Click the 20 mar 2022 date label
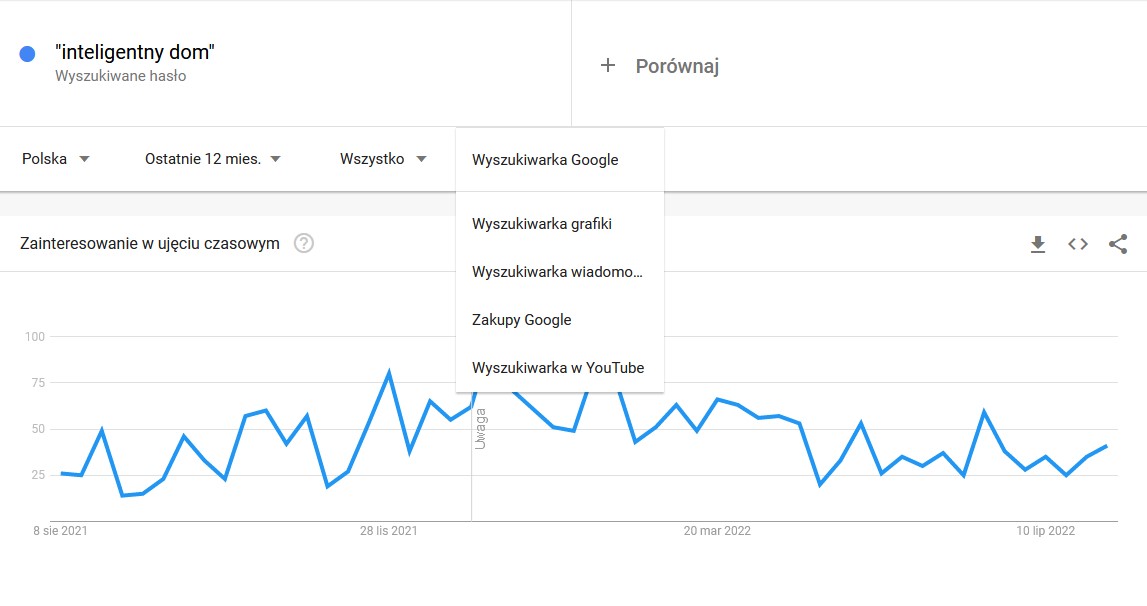The width and height of the screenshot is (1147, 606). point(717,531)
